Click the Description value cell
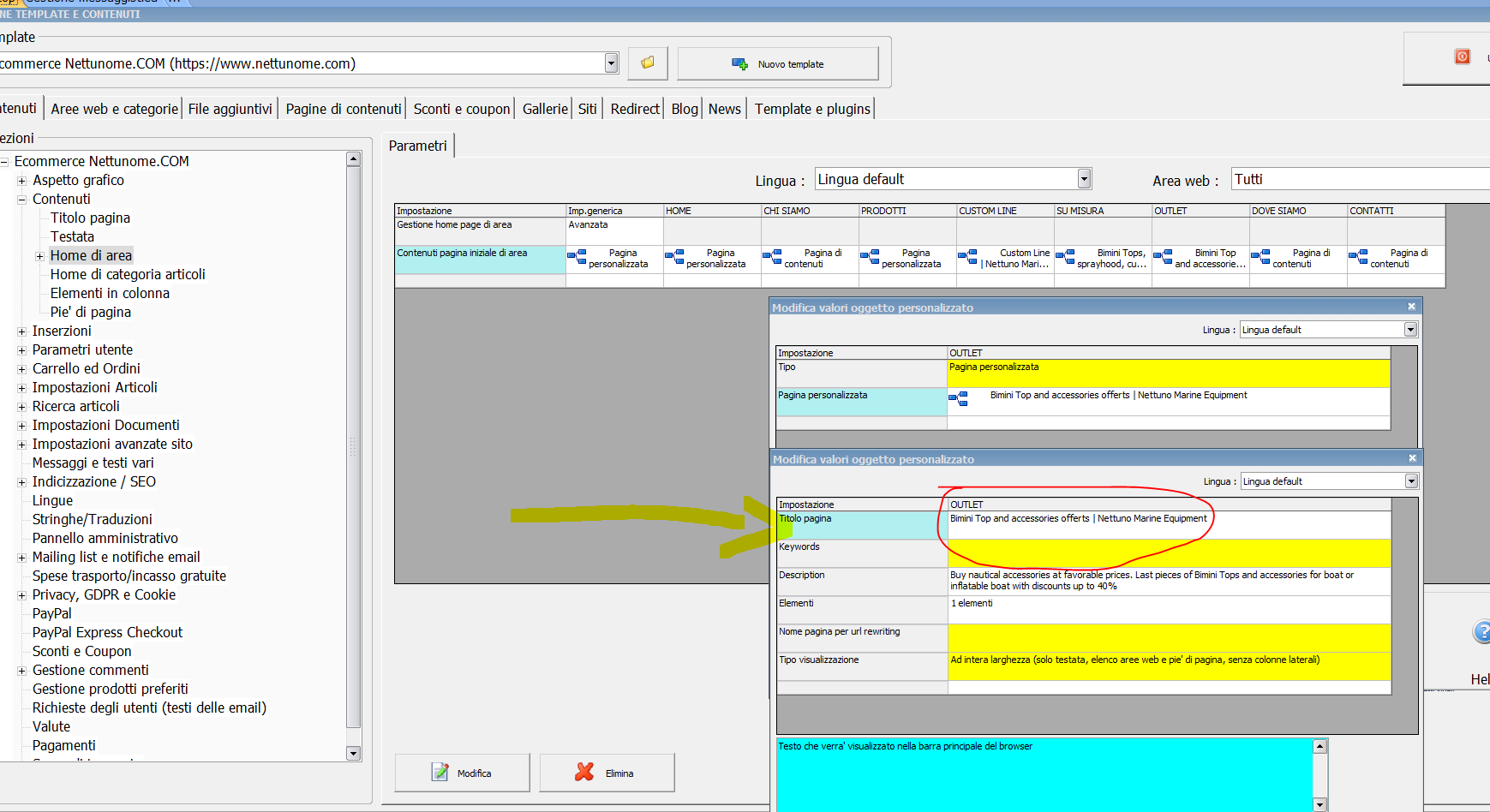This screenshot has height=812, width=1490. (x=1170, y=582)
